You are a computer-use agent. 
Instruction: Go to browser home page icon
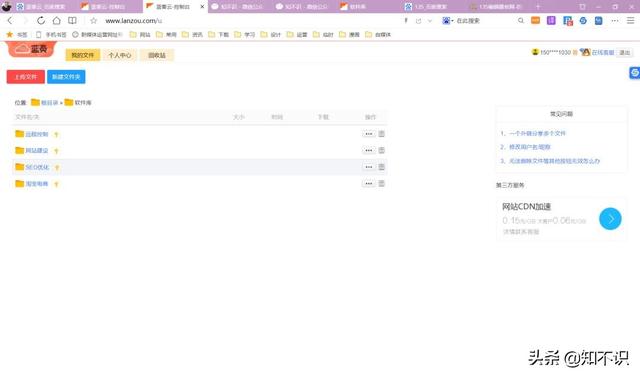pyautogui.click(x=57, y=20)
